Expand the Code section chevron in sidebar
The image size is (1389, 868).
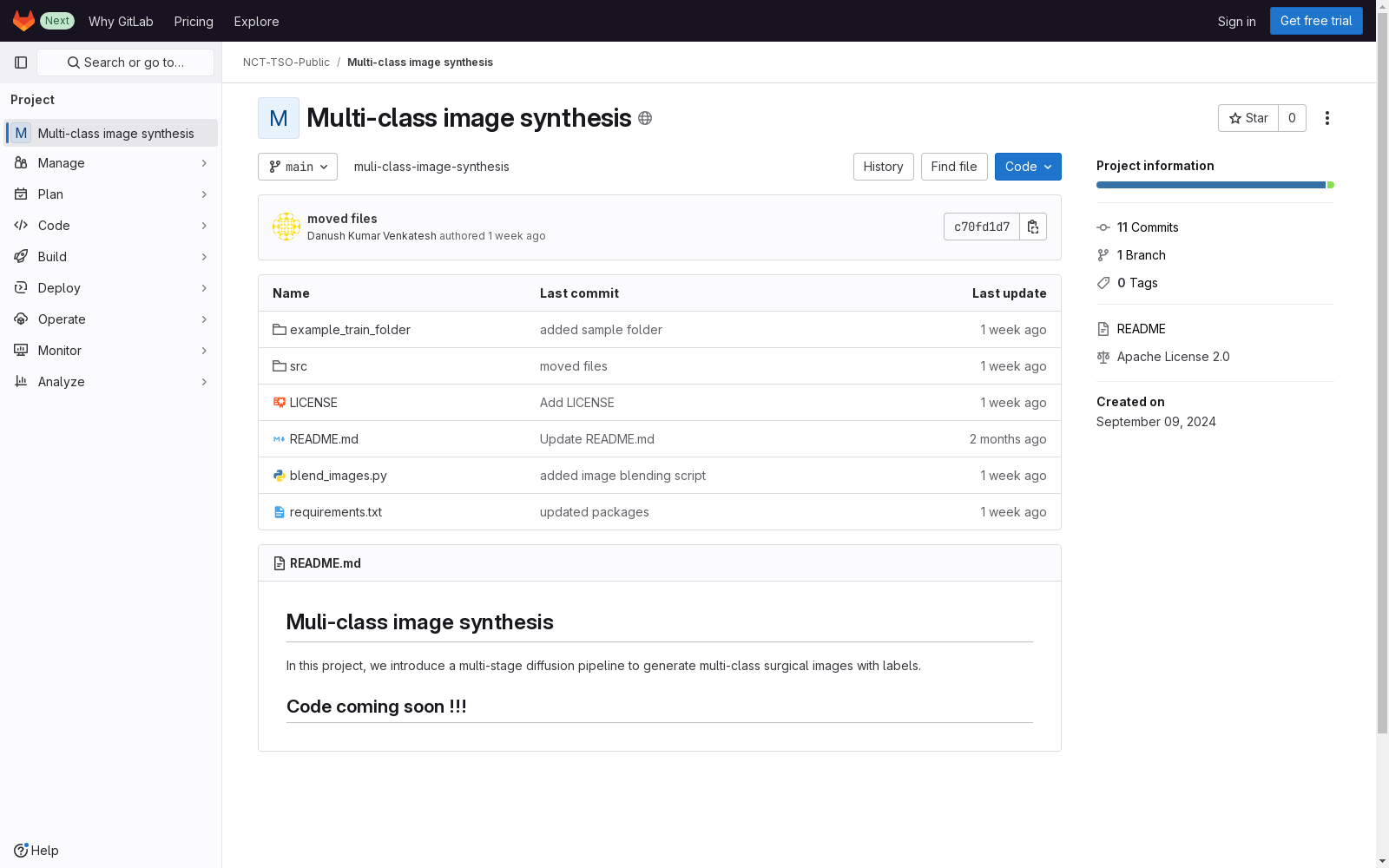[x=205, y=226]
